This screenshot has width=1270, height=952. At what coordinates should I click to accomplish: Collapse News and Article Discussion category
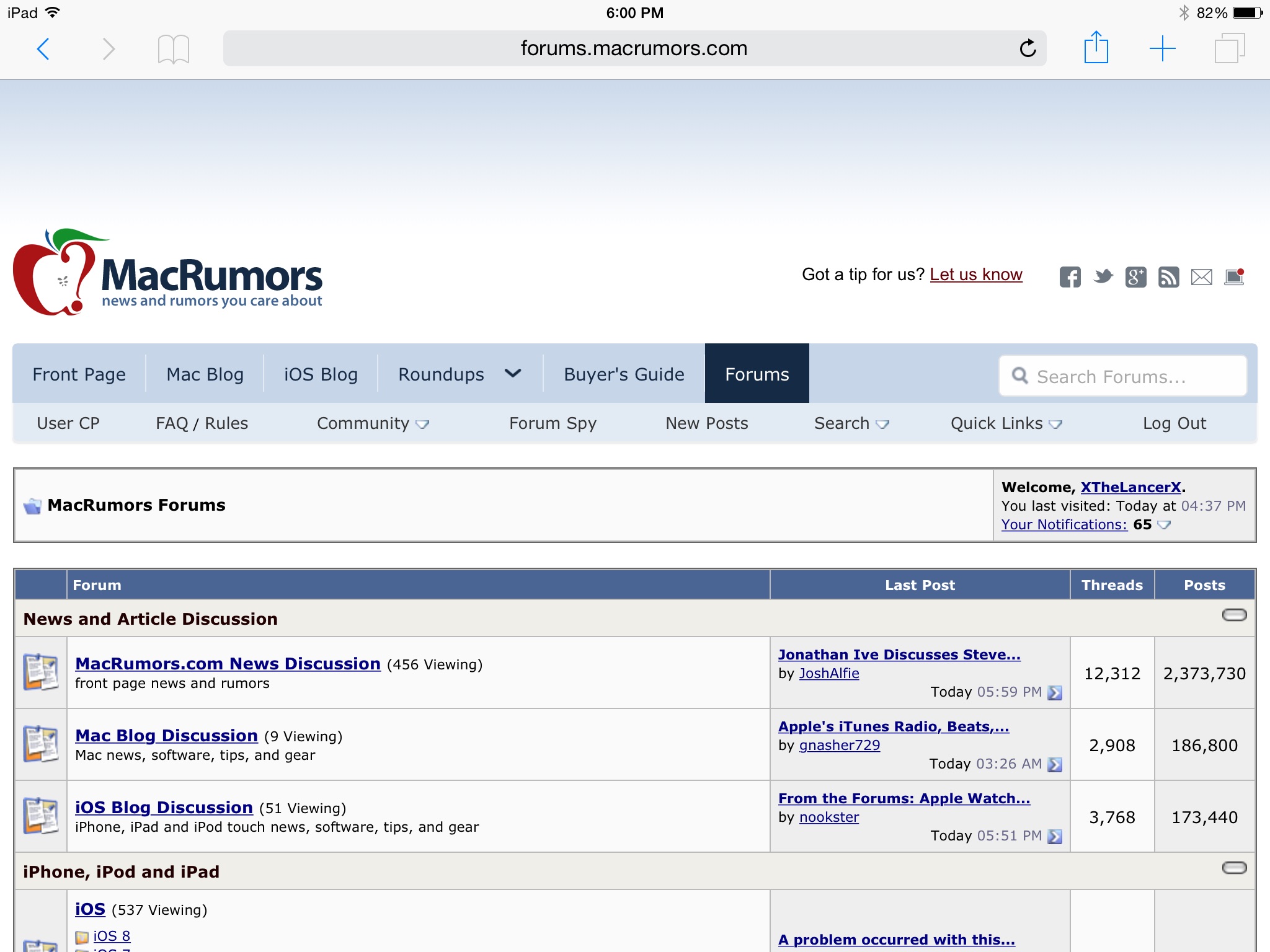click(x=1234, y=615)
